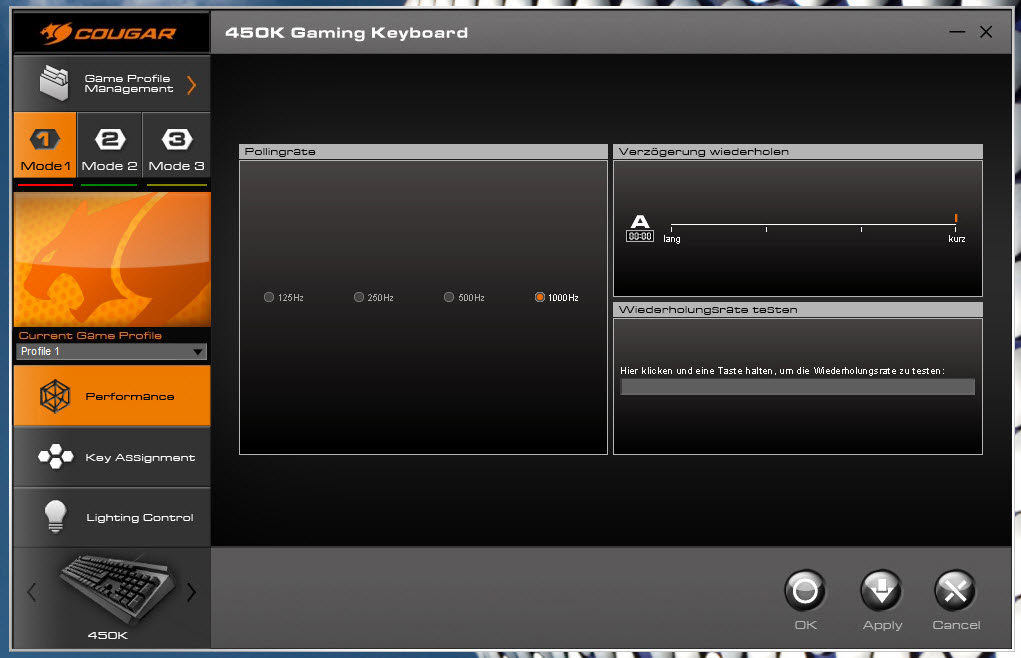Go to next device with right arrow
Viewport: 1021px width, 658px height.
191,592
